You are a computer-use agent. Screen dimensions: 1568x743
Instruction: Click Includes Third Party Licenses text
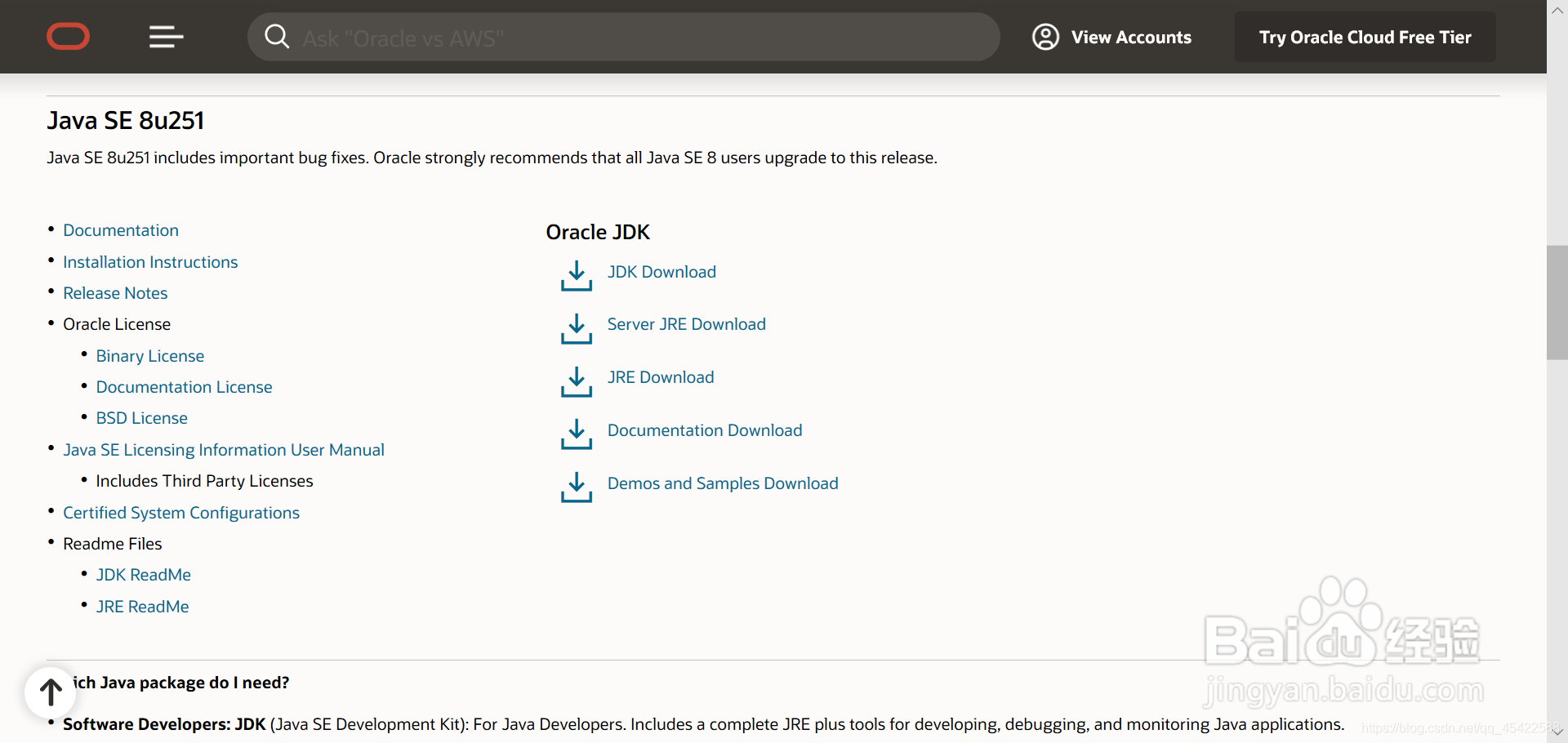[x=204, y=481]
